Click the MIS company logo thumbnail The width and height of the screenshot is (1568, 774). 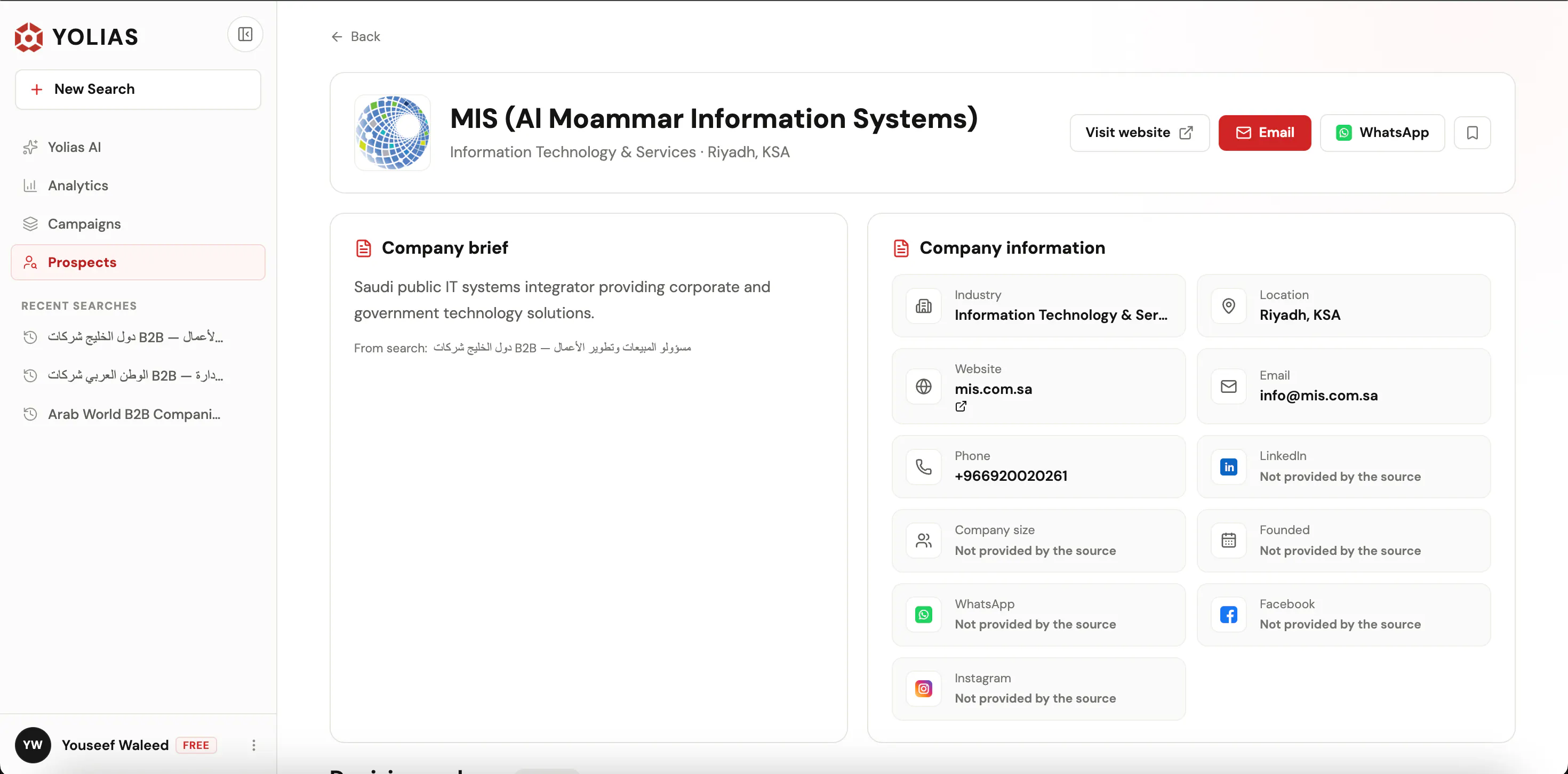[x=393, y=133]
